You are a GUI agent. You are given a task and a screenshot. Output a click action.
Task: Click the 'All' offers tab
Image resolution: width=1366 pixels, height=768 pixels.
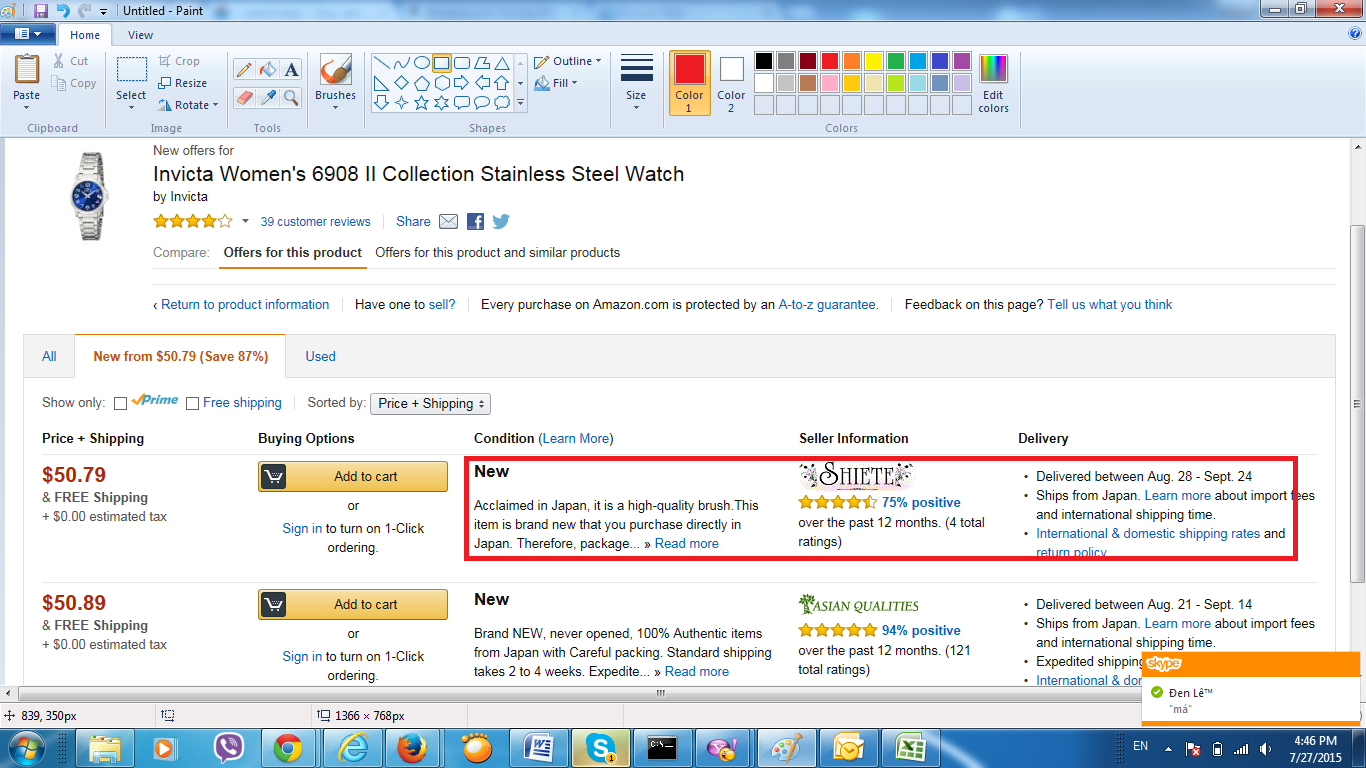tap(49, 356)
